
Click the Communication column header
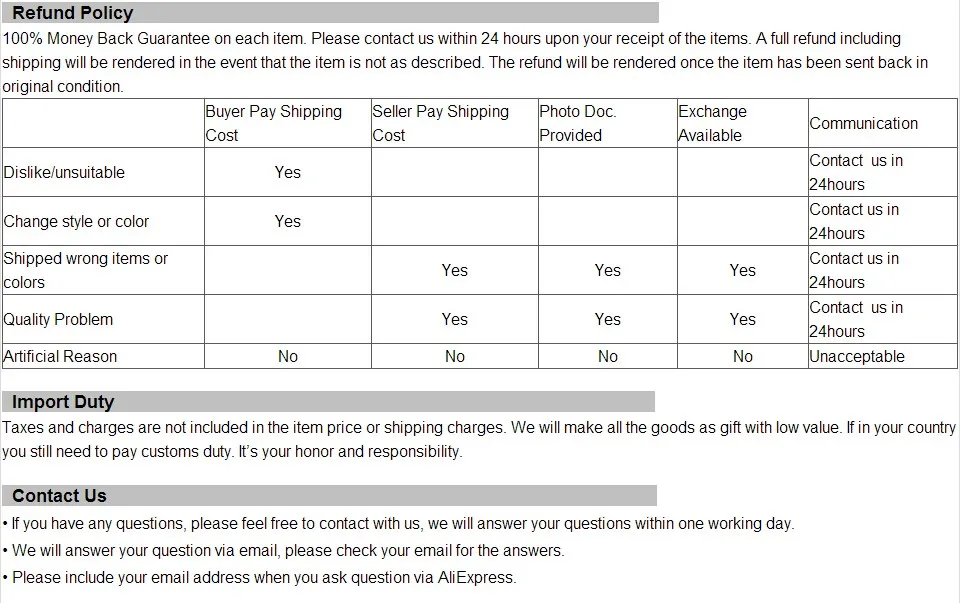[864, 123]
